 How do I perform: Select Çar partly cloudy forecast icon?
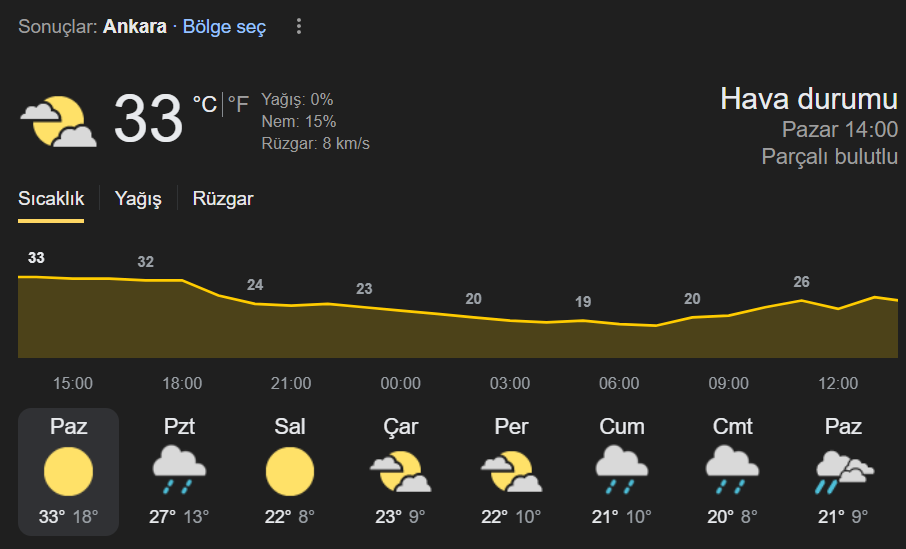[400, 472]
